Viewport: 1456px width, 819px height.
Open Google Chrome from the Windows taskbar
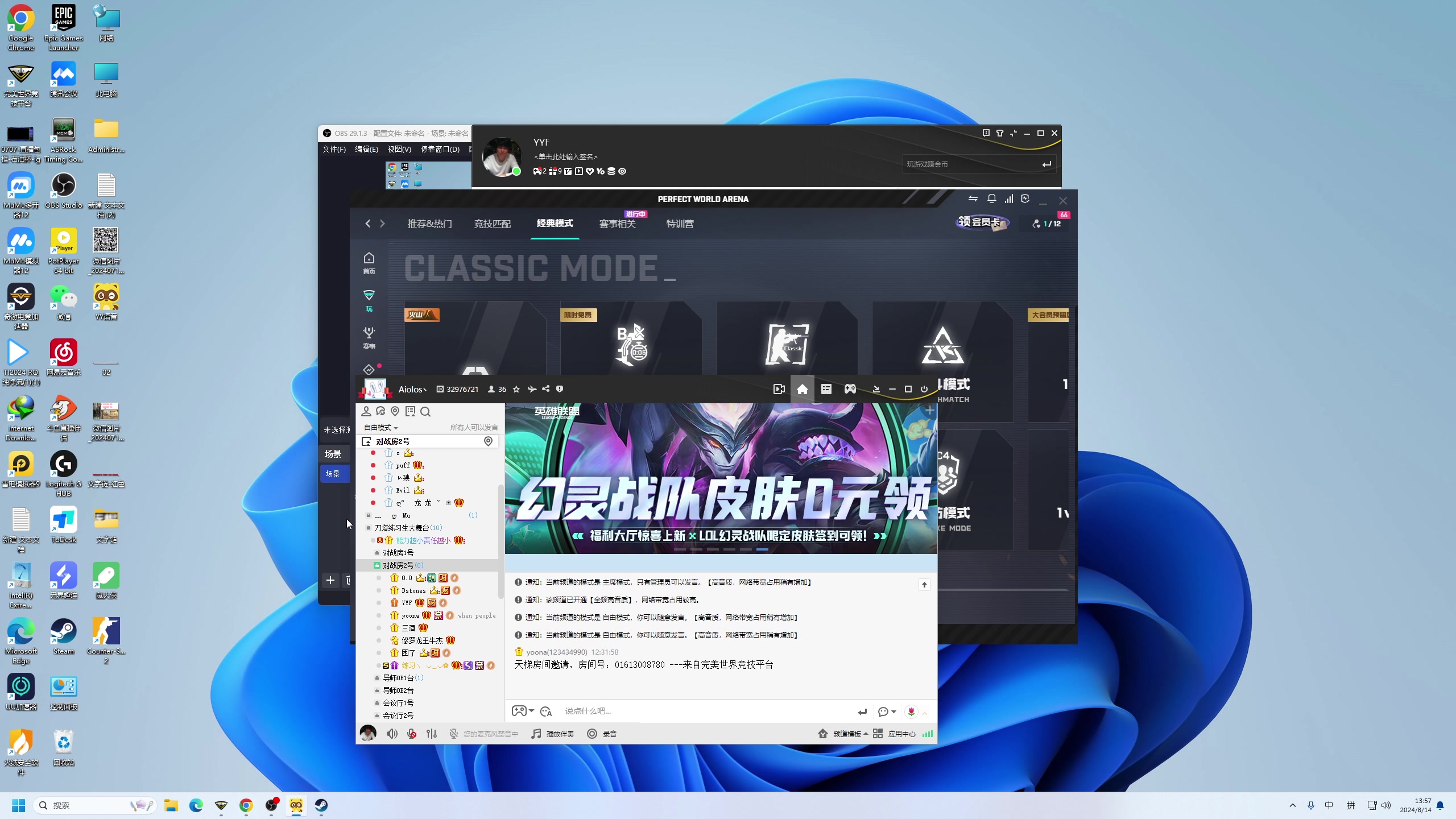point(246,805)
